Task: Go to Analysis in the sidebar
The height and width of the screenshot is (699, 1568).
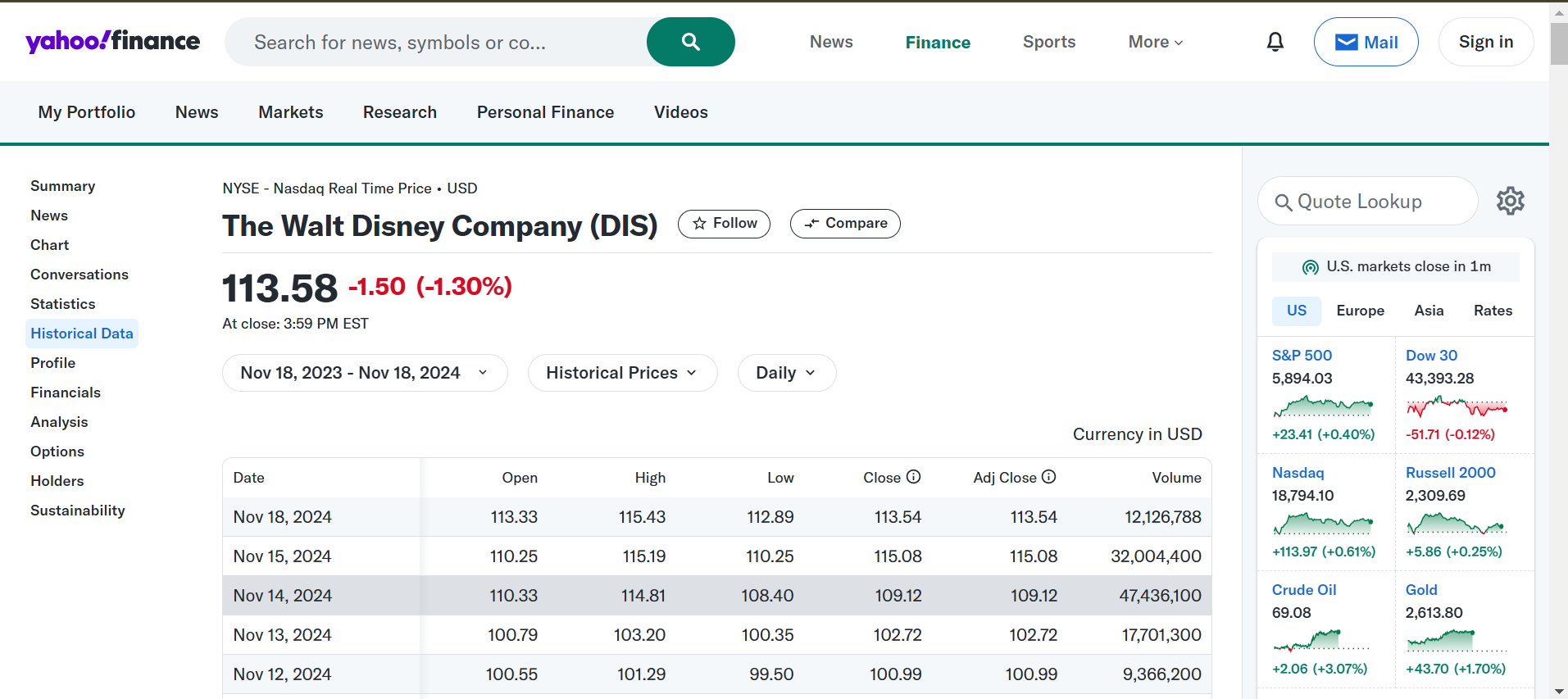Action: (59, 422)
